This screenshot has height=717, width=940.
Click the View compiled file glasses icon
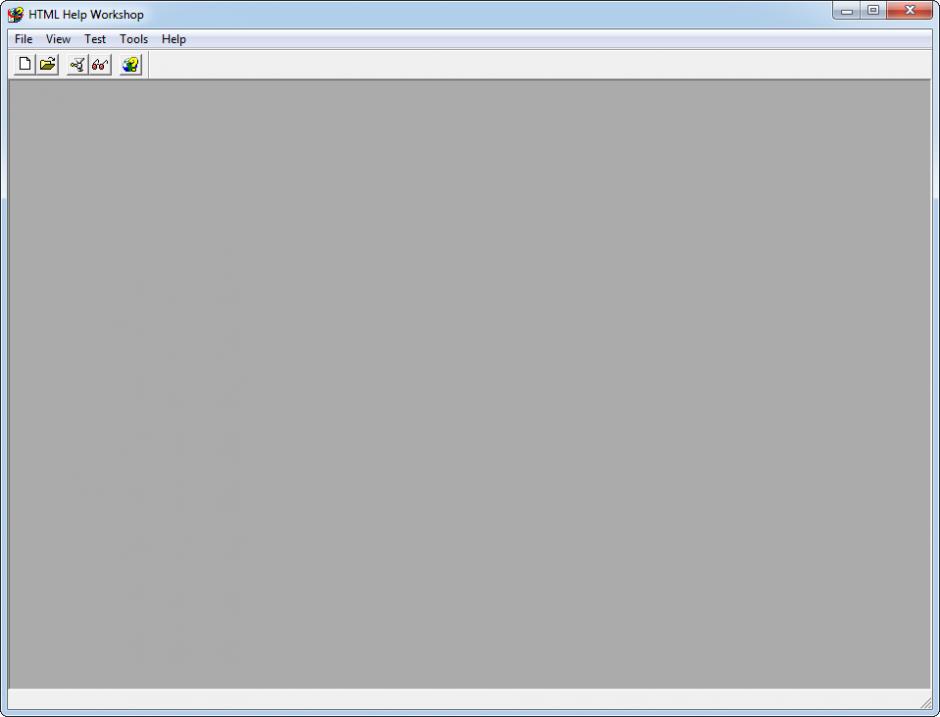click(x=100, y=64)
